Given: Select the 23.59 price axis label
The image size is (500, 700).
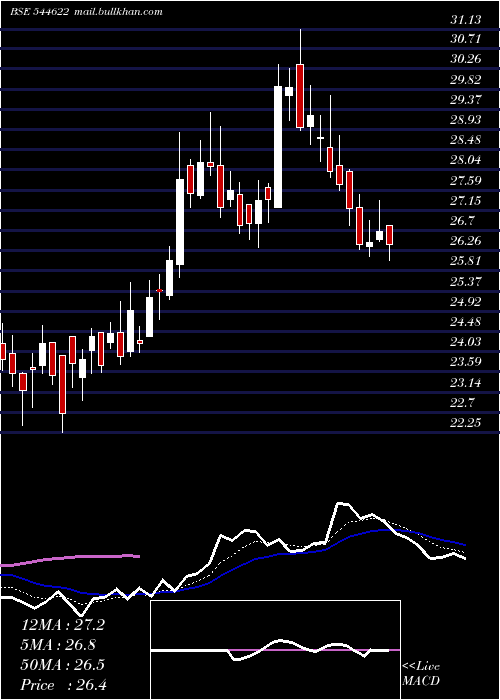Looking at the screenshot, I should point(466,362).
